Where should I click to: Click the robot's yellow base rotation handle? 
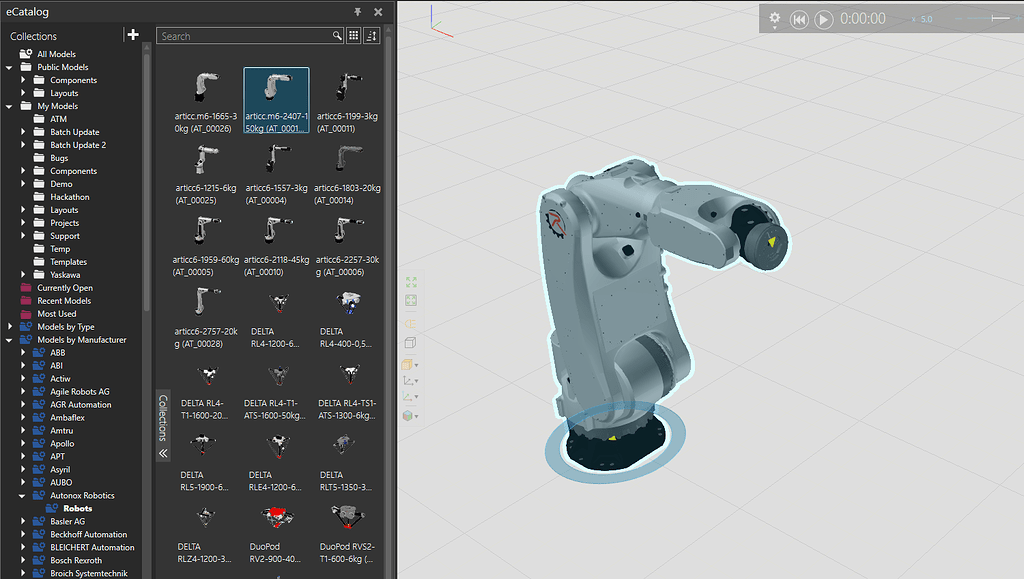click(x=612, y=438)
